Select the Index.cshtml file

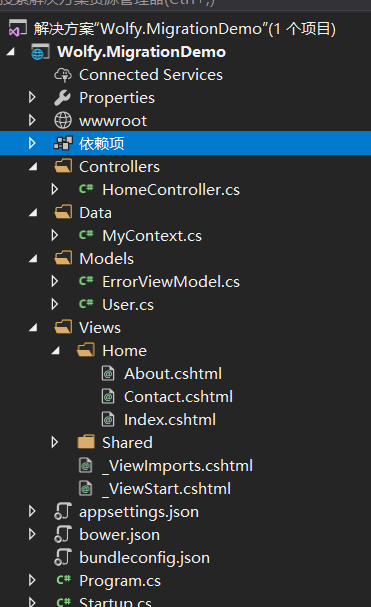[170, 420]
